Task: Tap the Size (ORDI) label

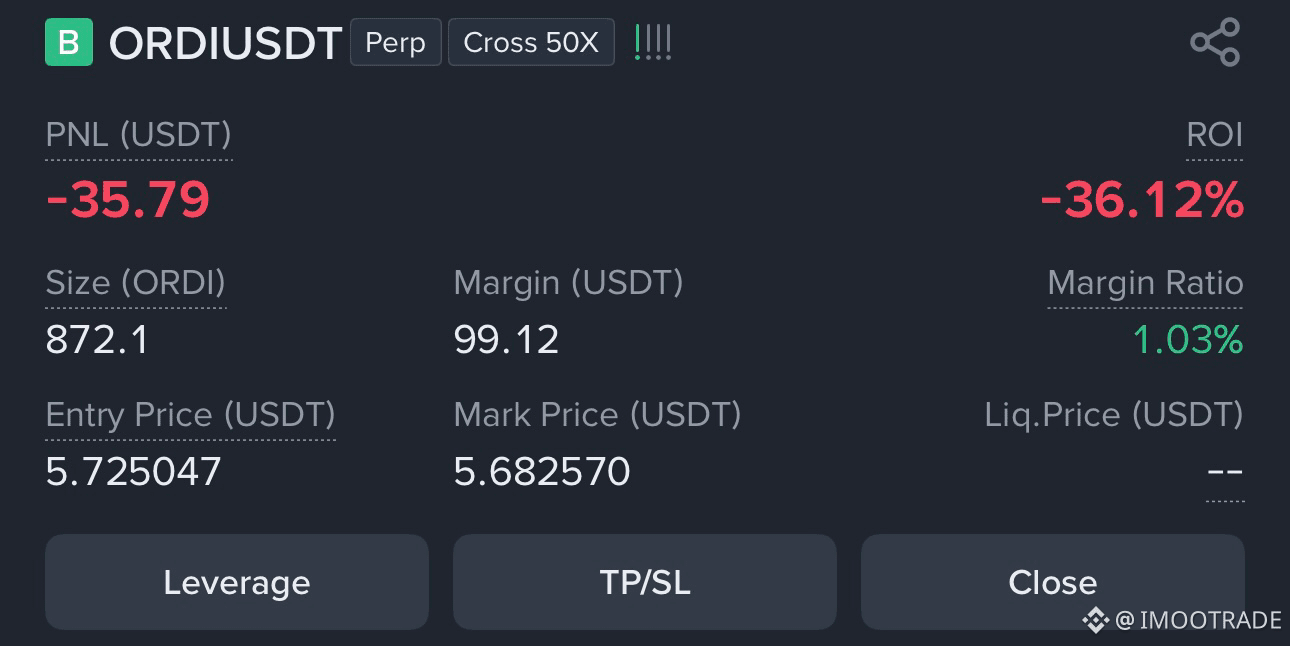Action: coord(136,283)
